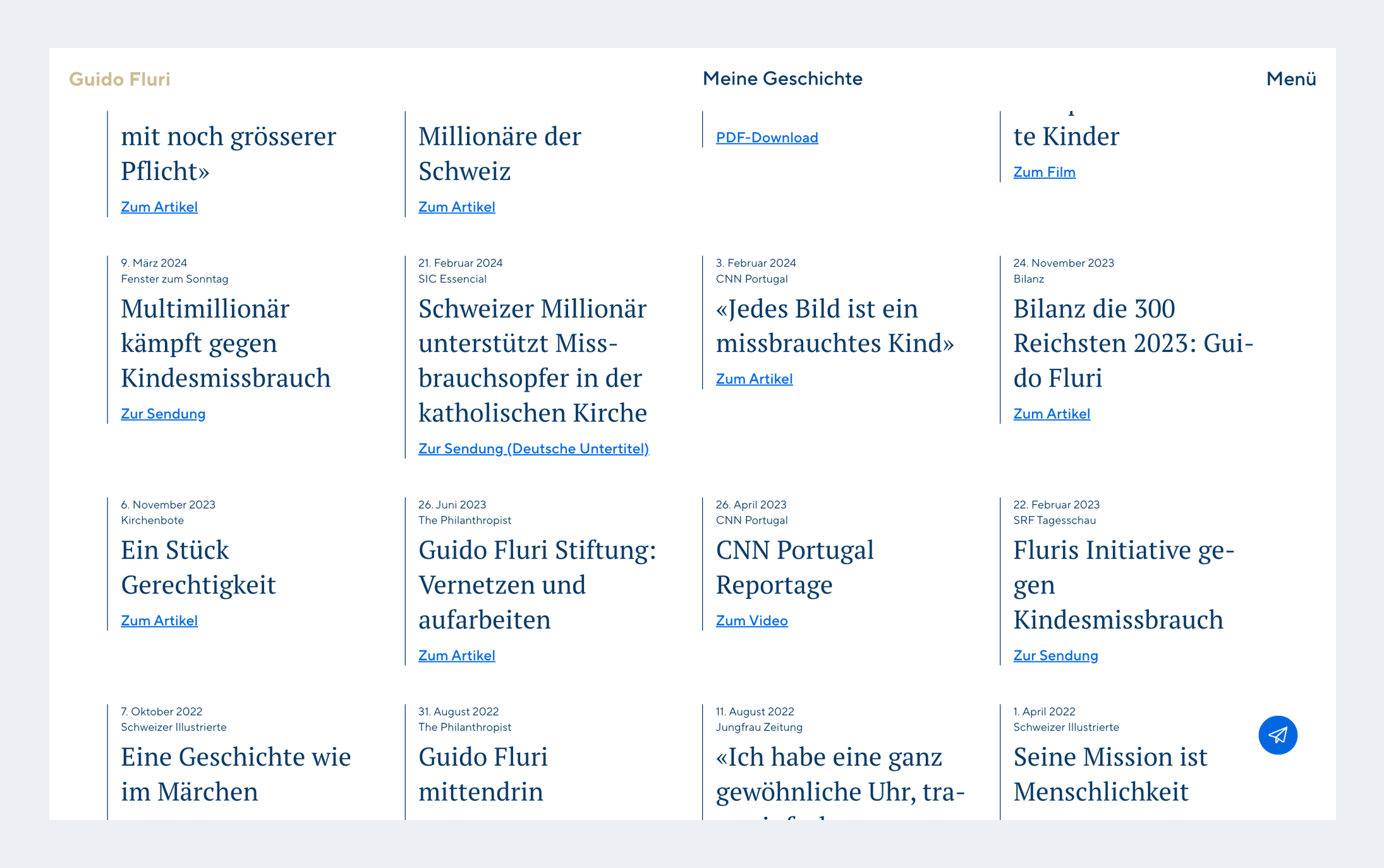Open Zum Artikel for The Philanthropist Vernetzen
Viewport: 1384px width, 868px height.
(x=456, y=655)
